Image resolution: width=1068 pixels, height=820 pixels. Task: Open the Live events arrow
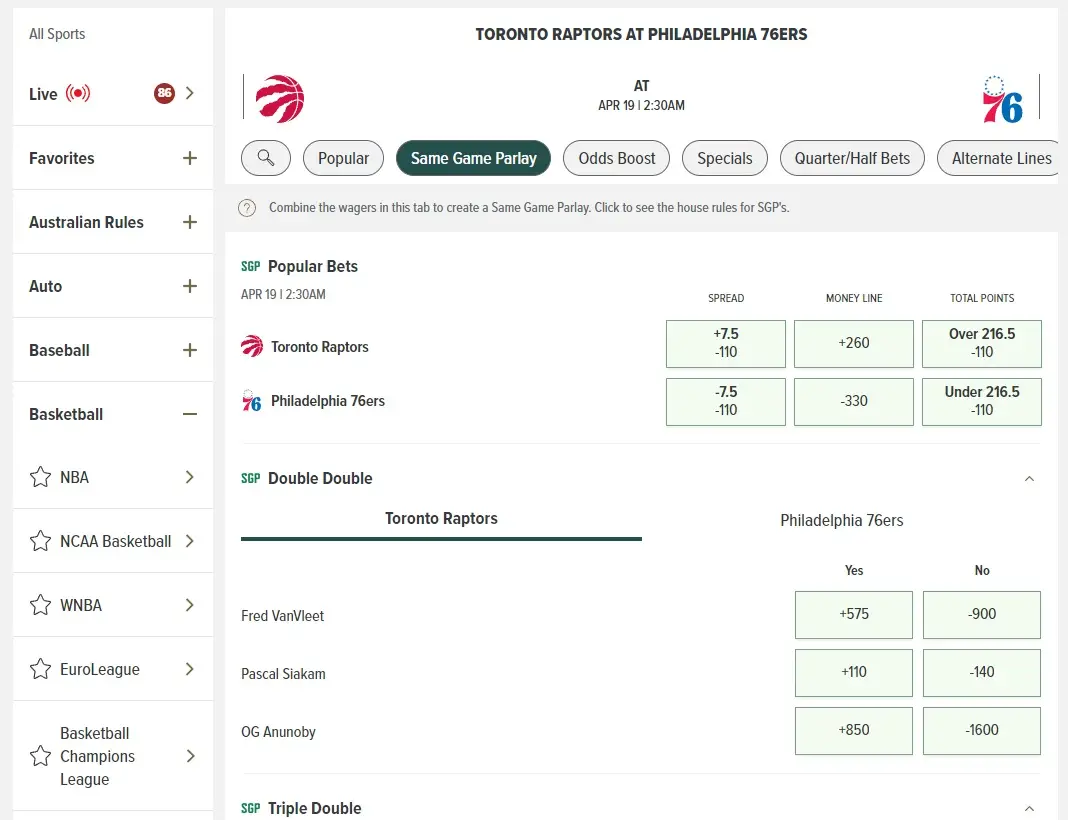(190, 93)
